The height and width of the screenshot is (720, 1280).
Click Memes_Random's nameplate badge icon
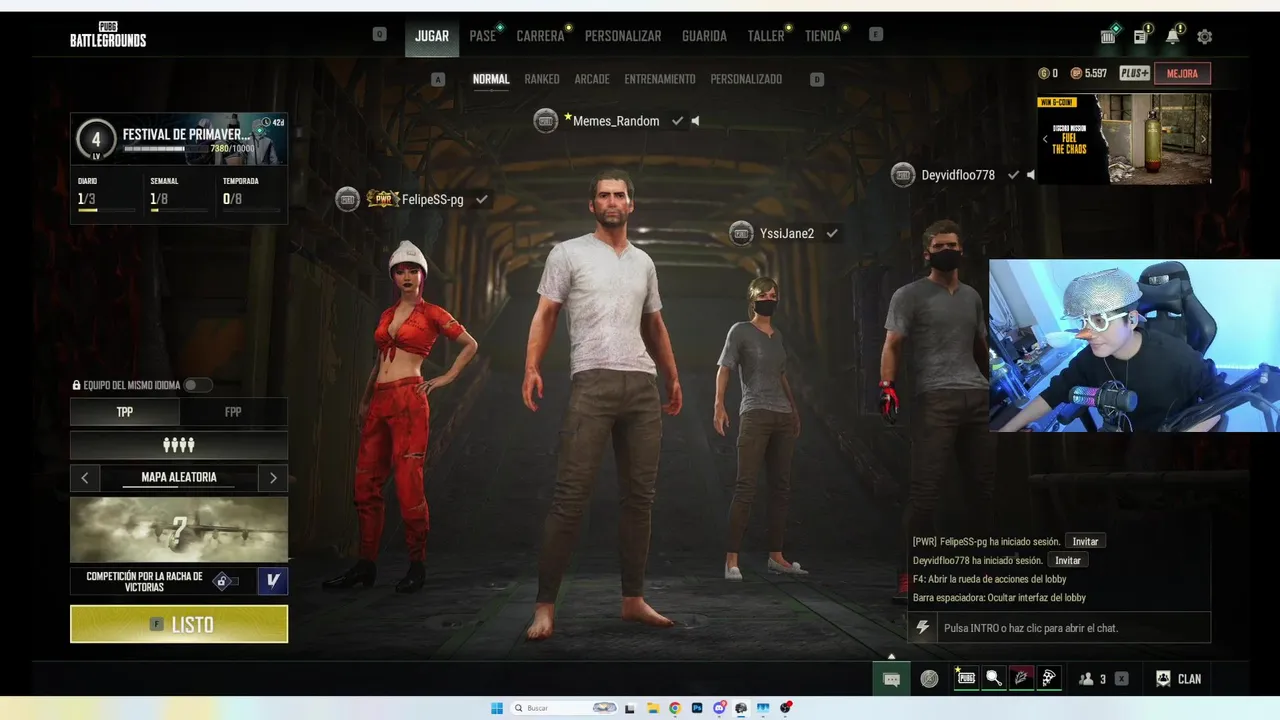coord(545,120)
